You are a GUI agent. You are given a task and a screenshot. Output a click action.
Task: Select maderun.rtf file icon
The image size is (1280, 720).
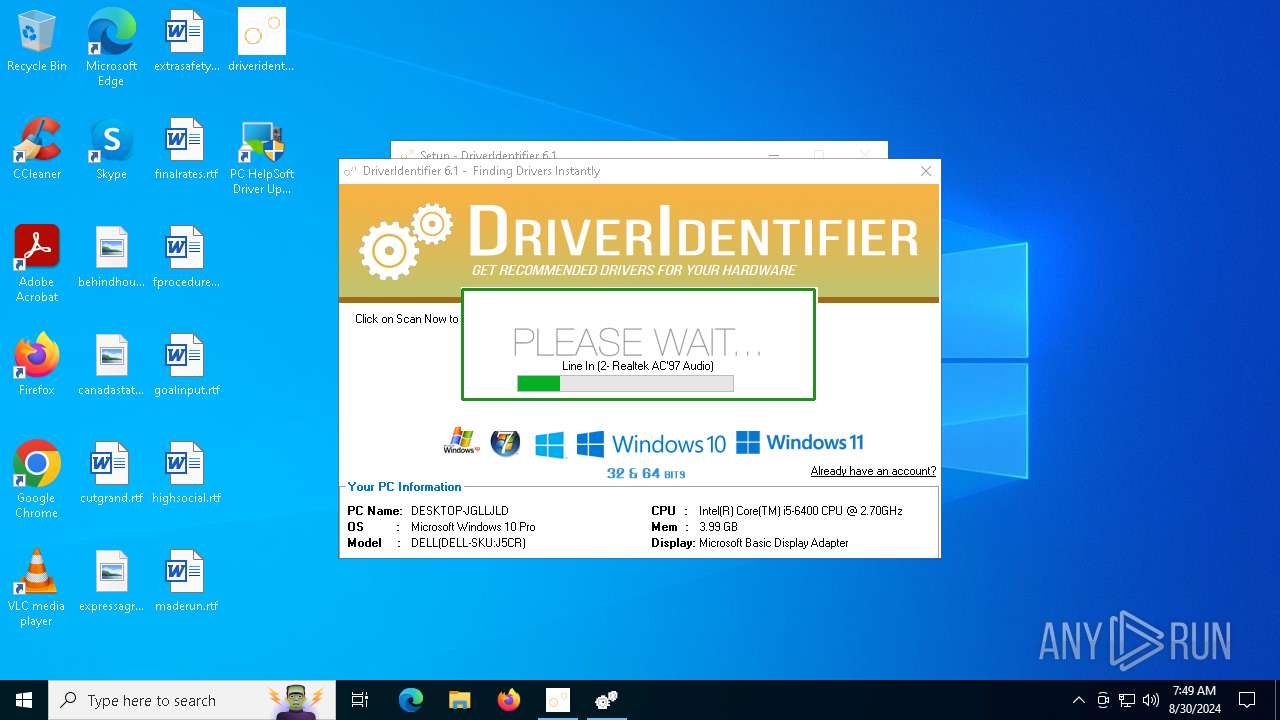pyautogui.click(x=186, y=582)
